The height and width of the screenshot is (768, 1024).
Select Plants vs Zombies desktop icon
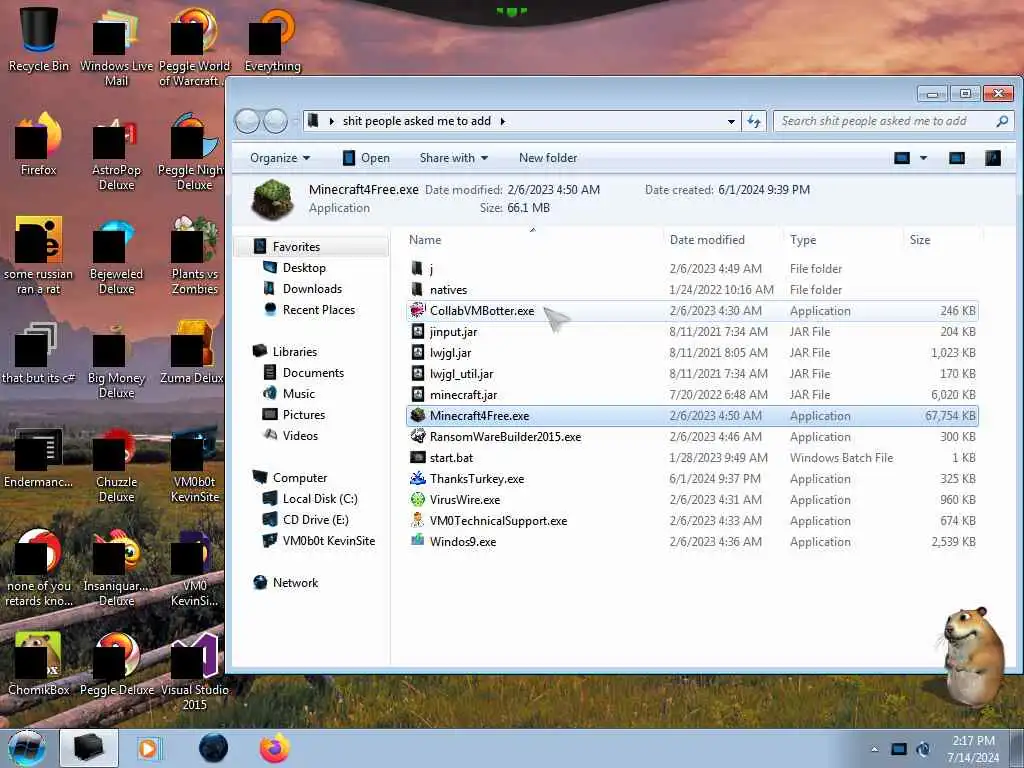point(195,256)
